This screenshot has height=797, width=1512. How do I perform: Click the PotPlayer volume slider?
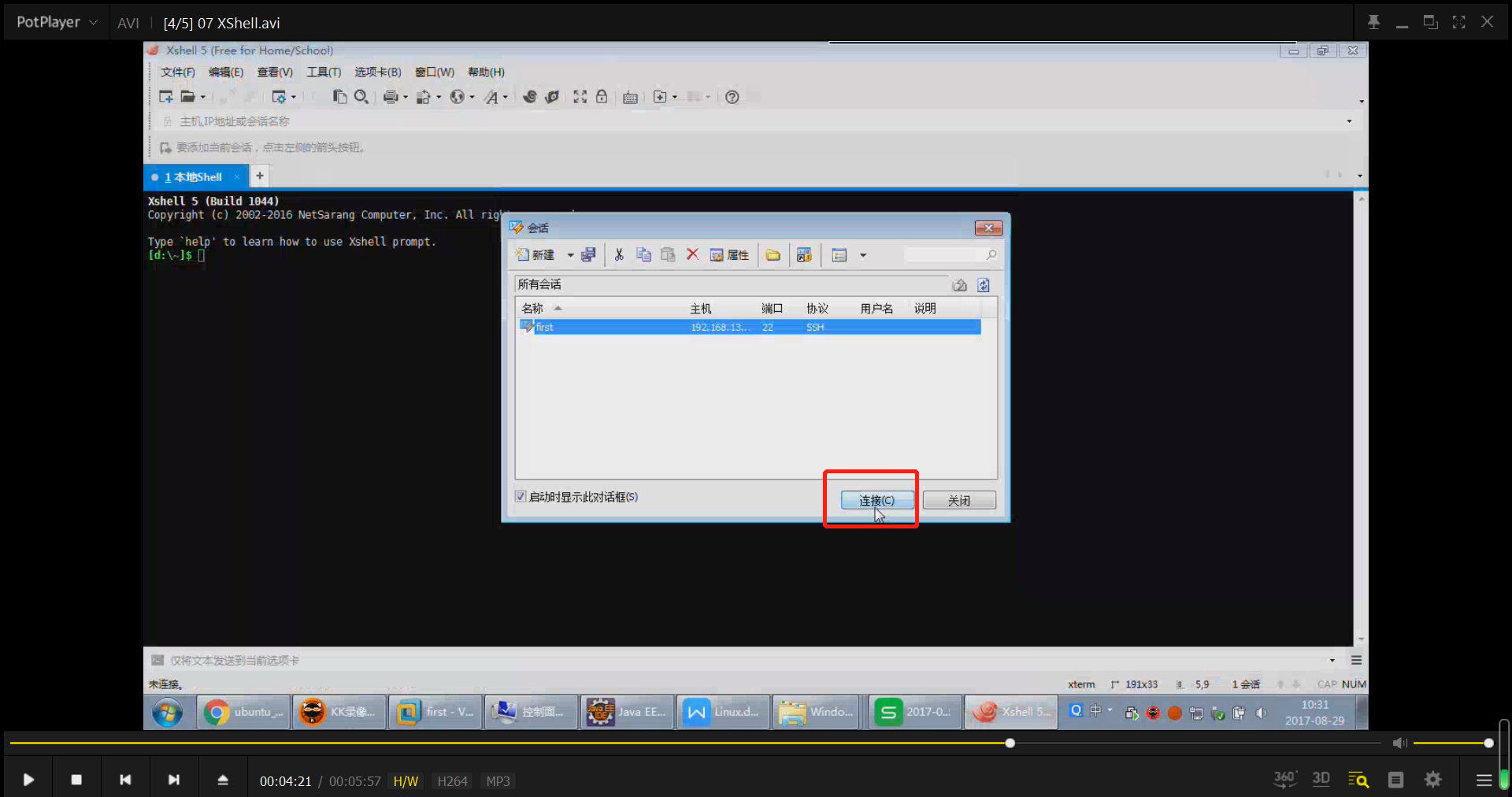pyautogui.click(x=1451, y=743)
